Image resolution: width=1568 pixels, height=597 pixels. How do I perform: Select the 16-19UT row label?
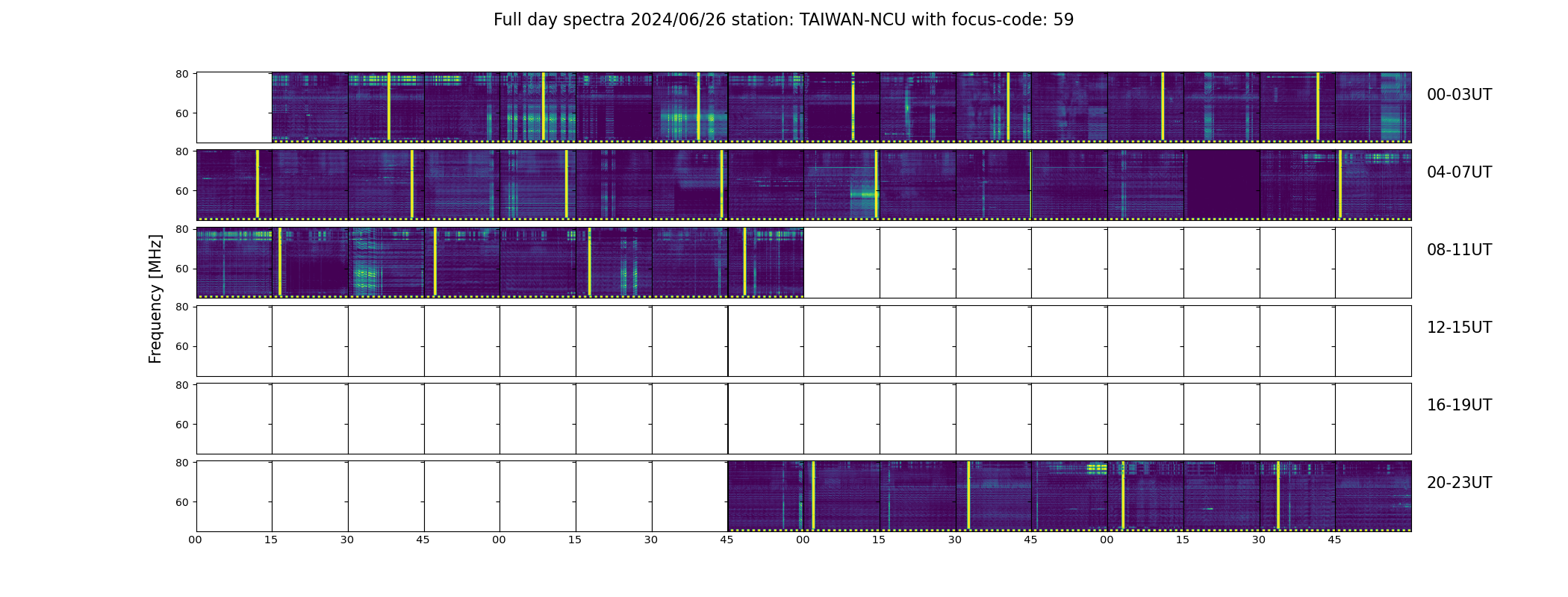point(1459,405)
